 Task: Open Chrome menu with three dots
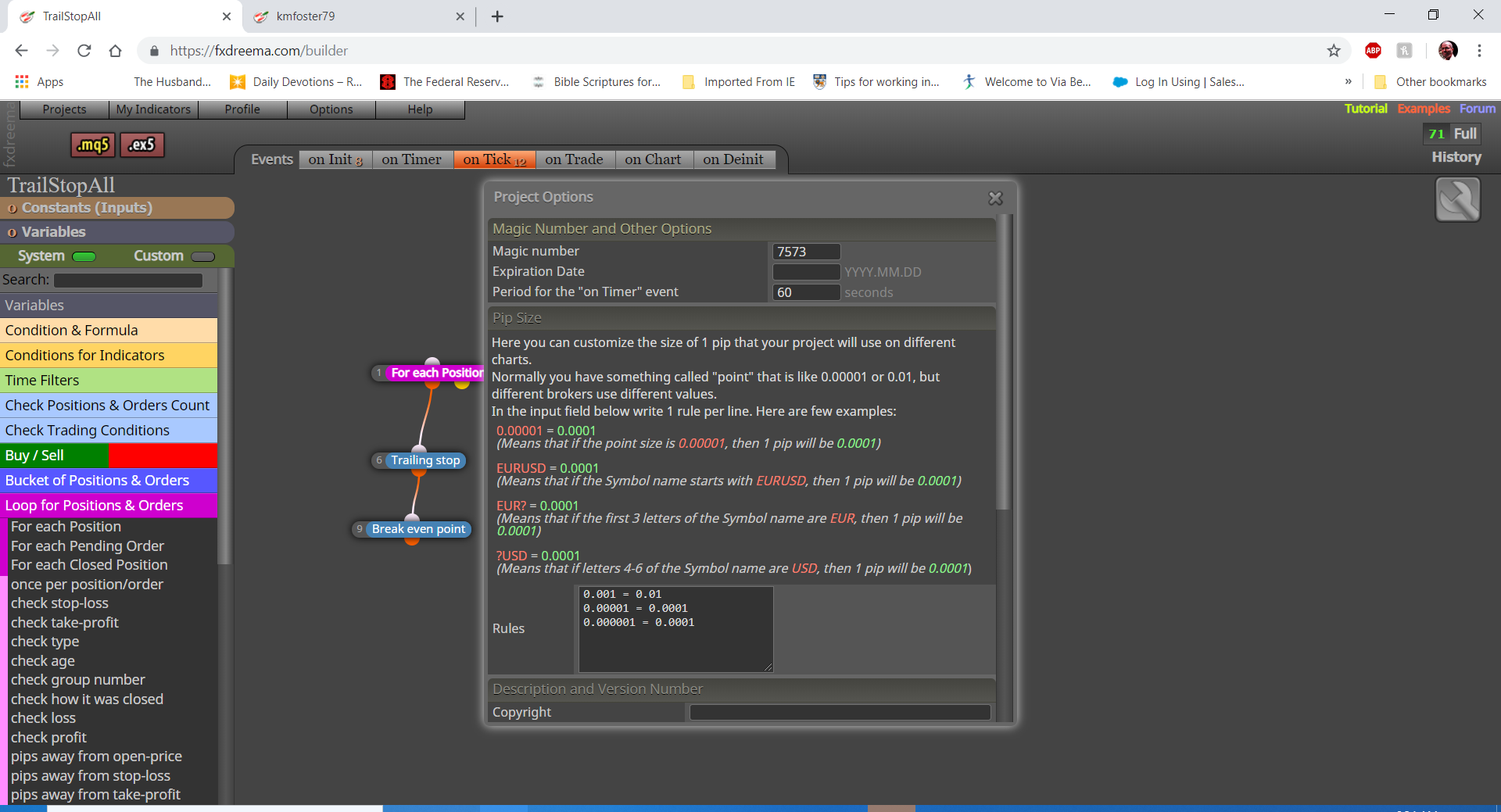coord(1479,51)
